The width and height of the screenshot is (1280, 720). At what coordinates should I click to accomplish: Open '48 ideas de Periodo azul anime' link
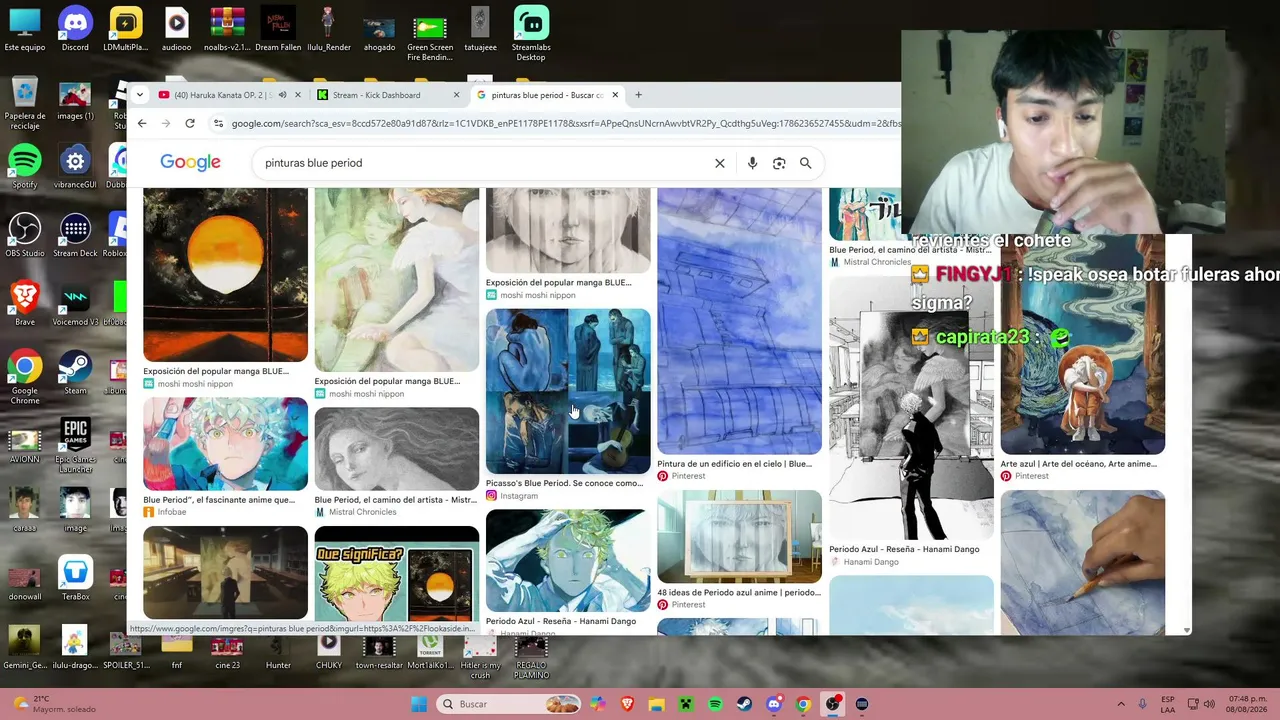739,592
